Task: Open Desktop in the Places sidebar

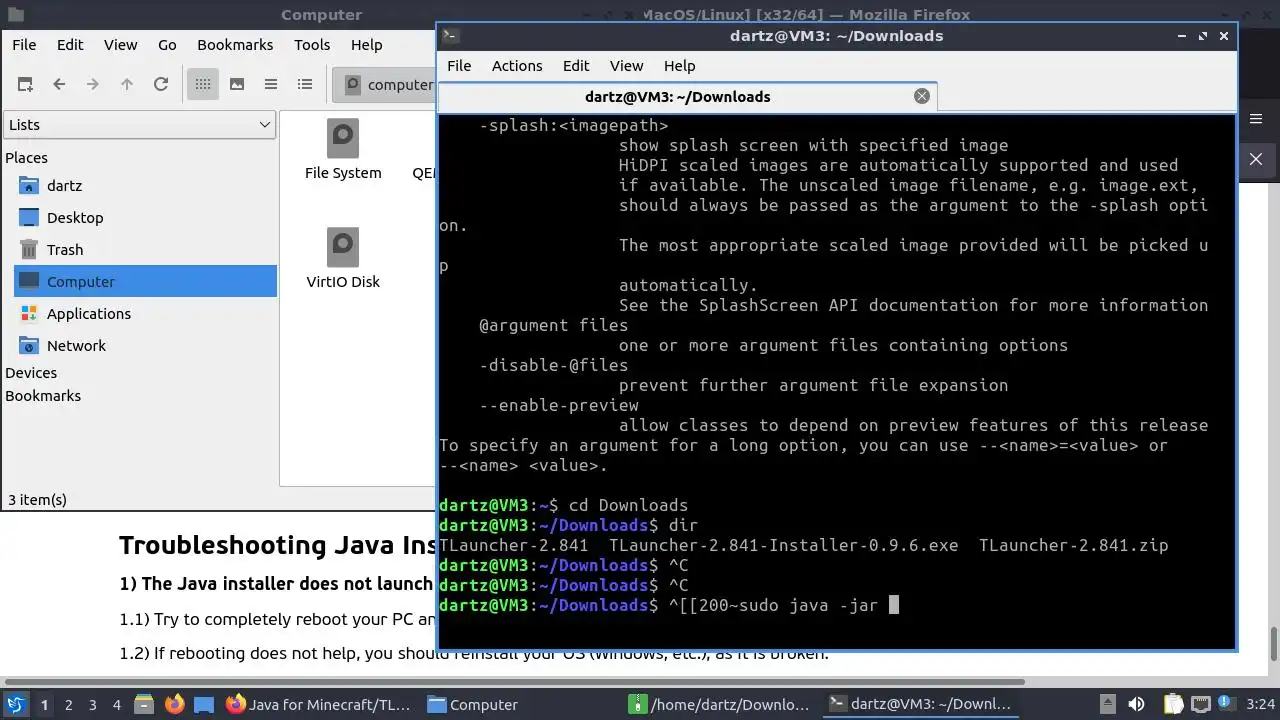Action: coord(75,218)
